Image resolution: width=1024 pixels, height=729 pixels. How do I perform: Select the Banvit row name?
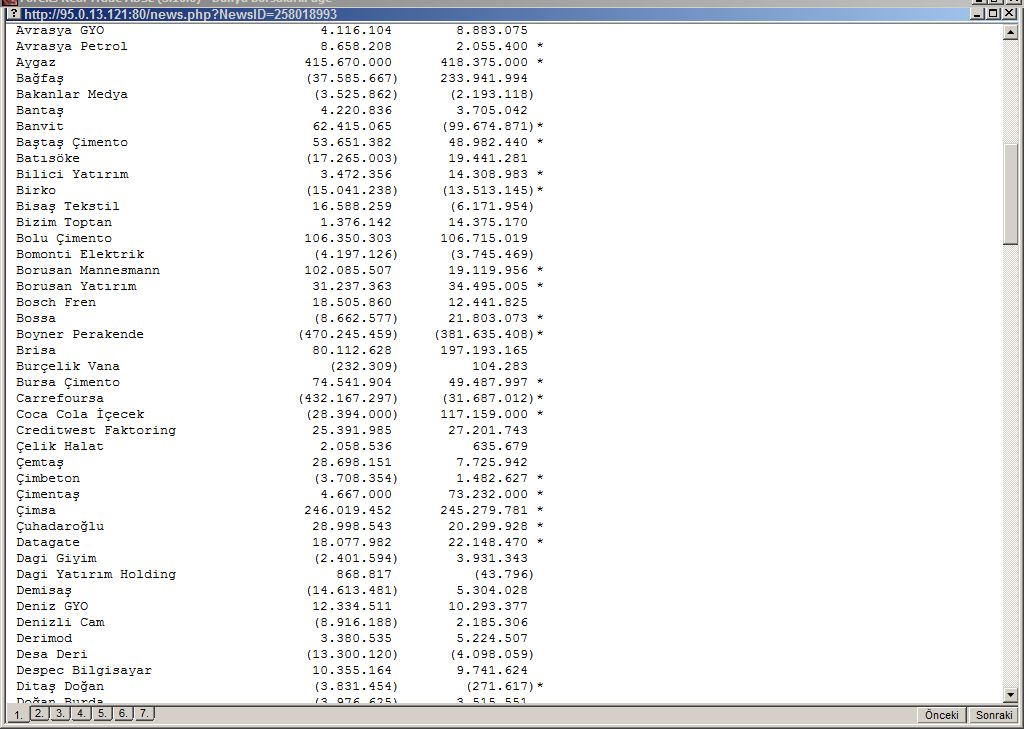[x=40, y=126]
